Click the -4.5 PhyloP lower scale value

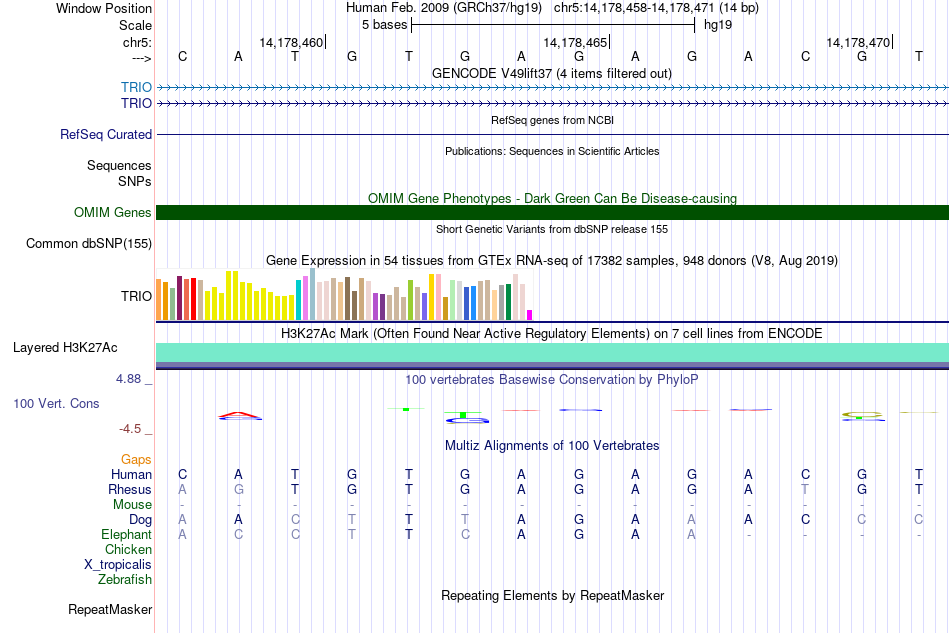(130, 429)
